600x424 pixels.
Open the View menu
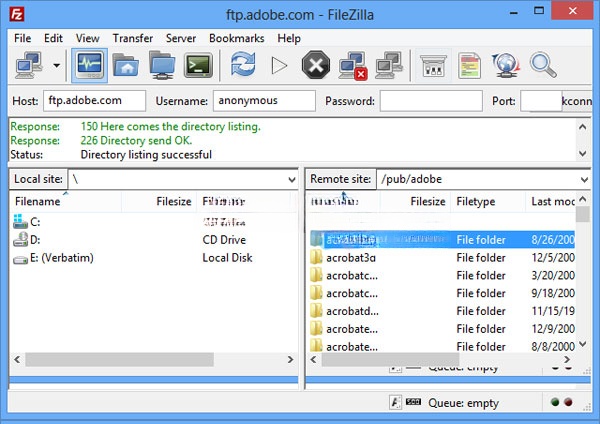[x=87, y=38]
